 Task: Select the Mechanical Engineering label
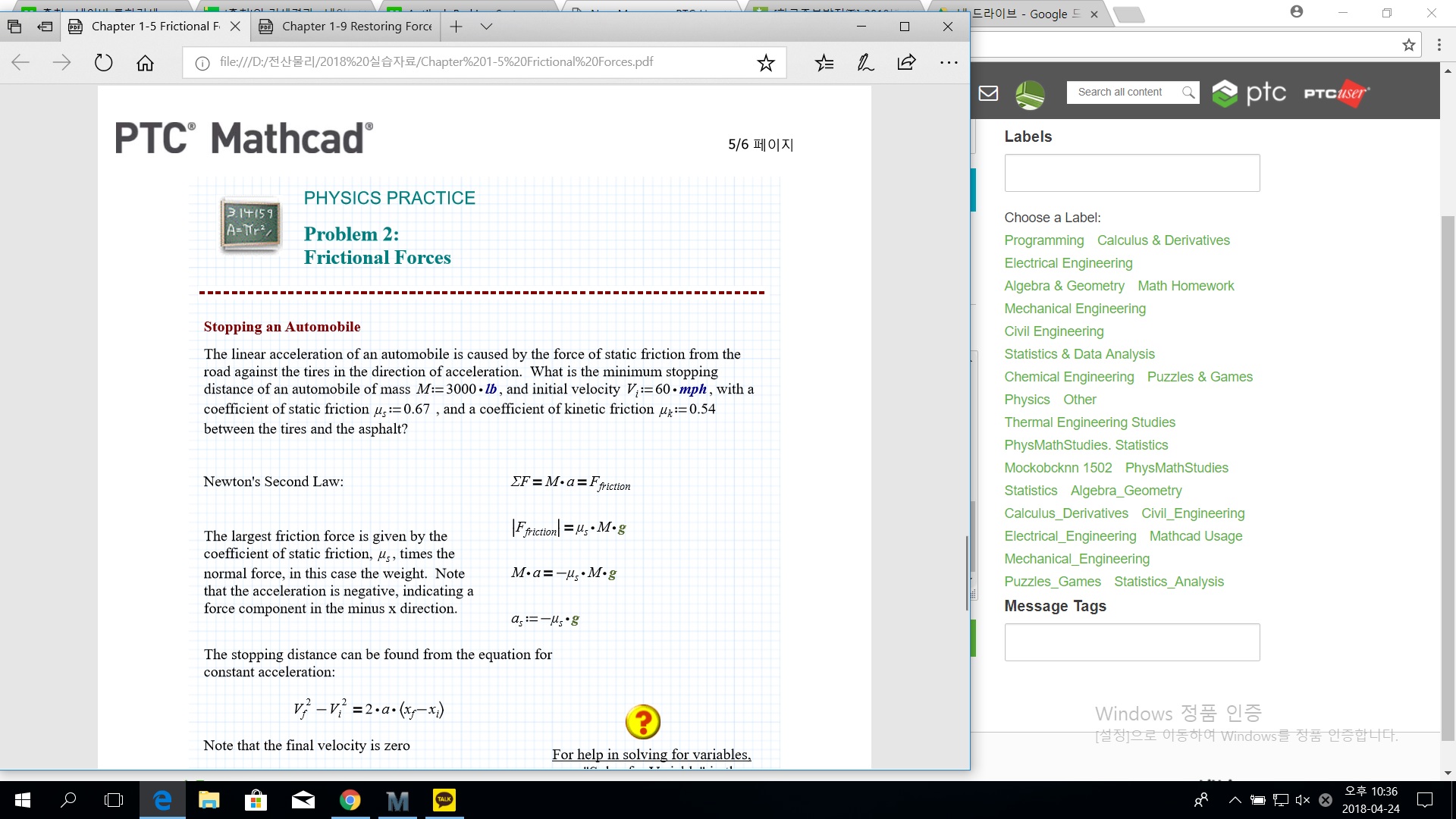1075,309
